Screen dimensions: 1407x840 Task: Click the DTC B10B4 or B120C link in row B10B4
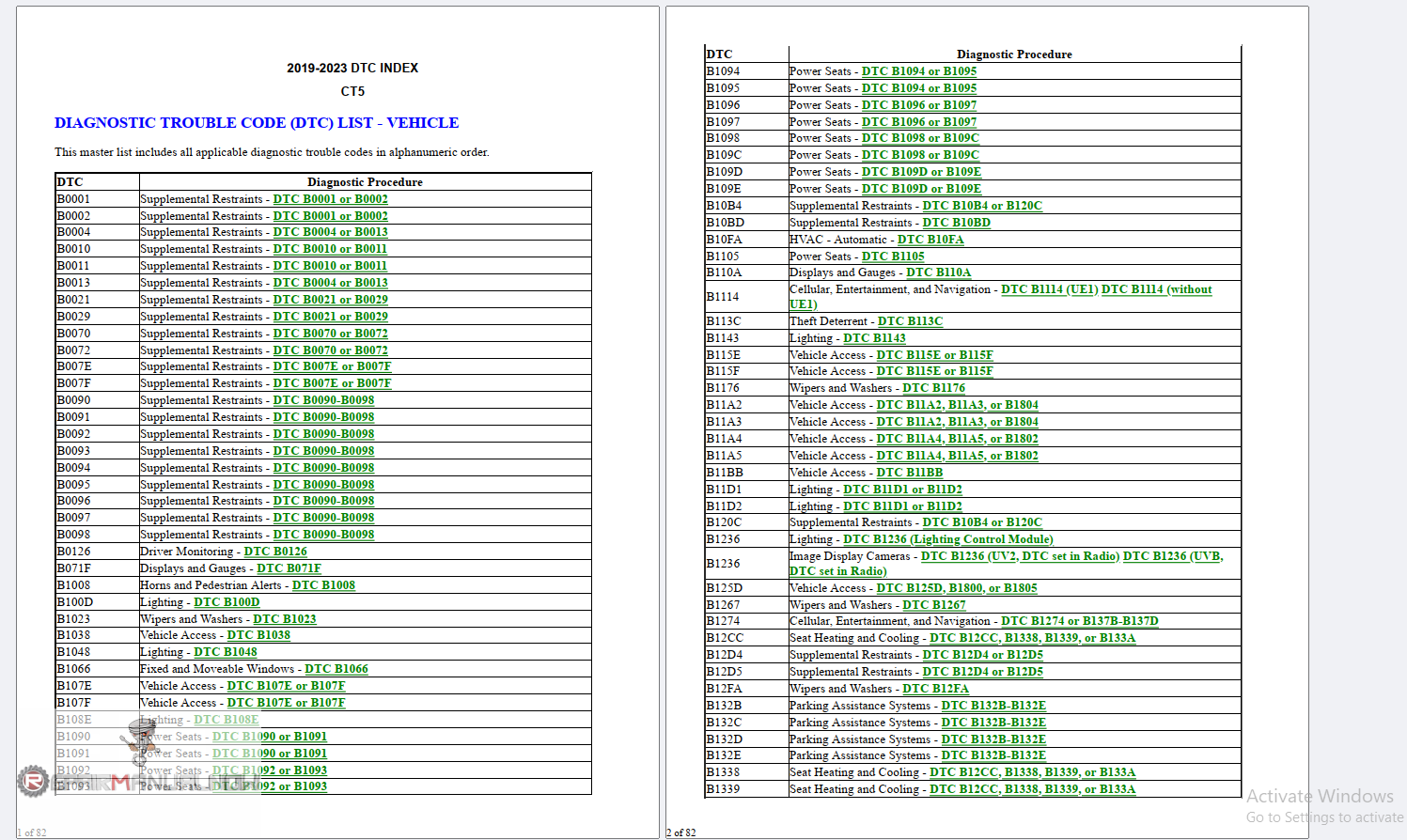[982, 206]
